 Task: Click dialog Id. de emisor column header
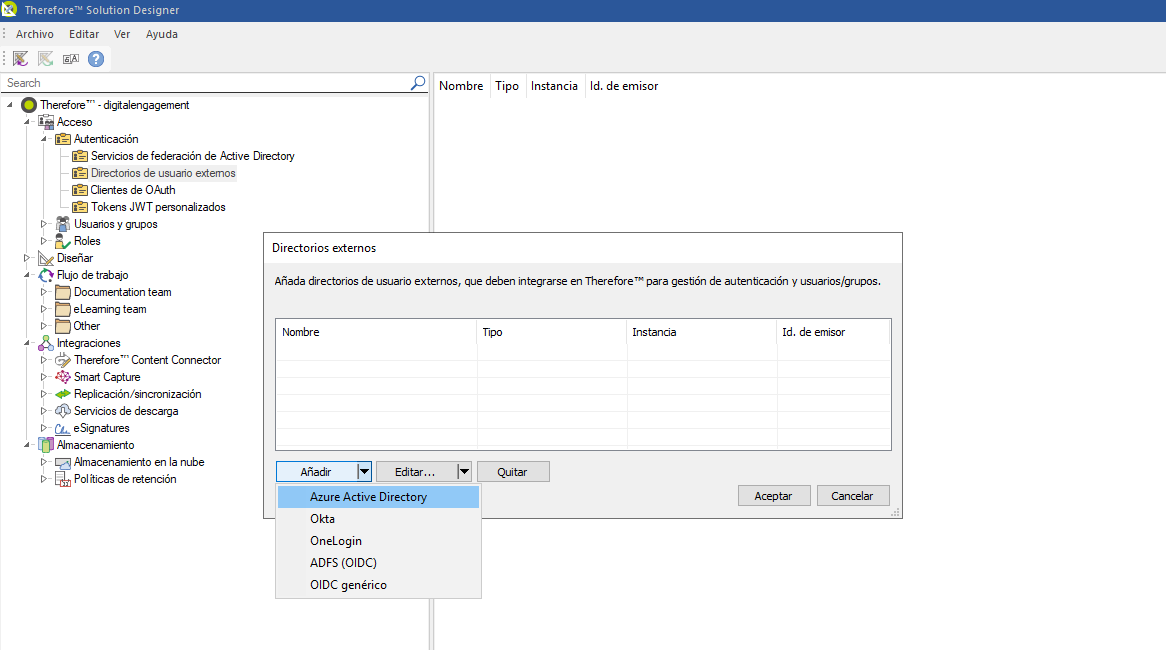click(x=833, y=332)
